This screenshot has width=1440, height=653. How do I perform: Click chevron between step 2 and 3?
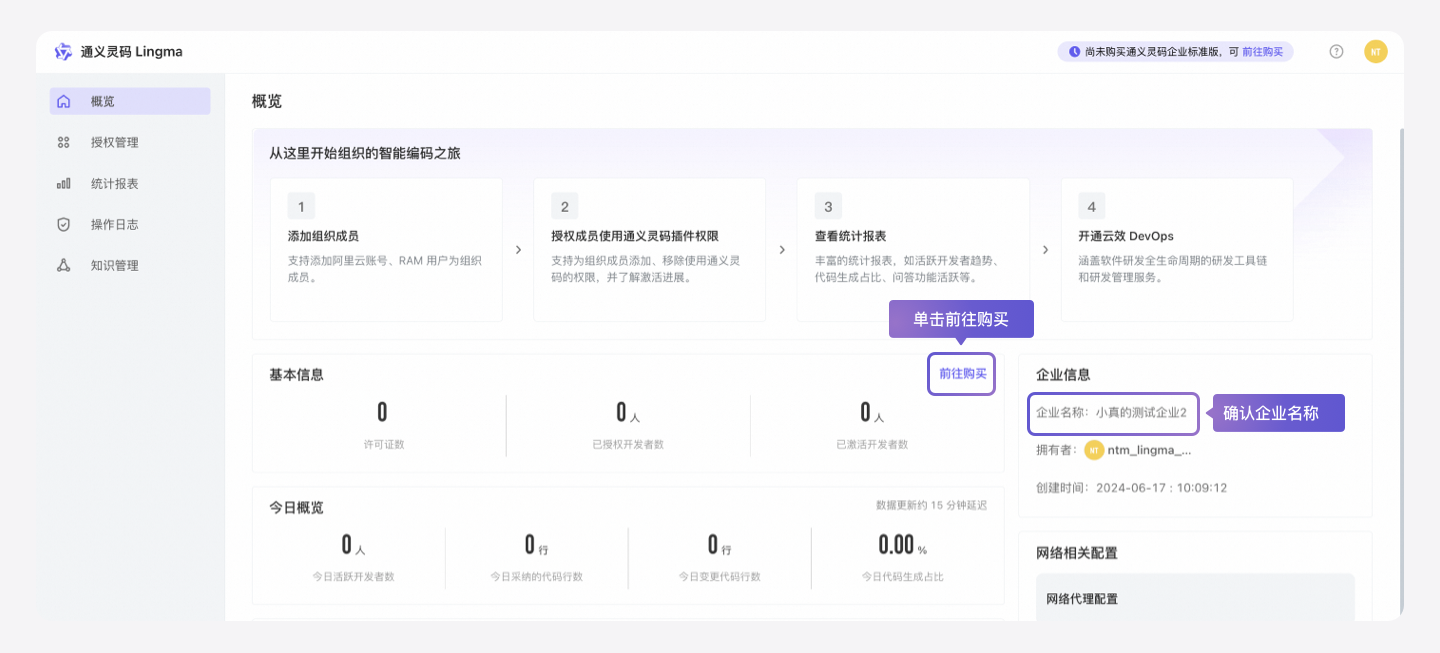click(782, 250)
